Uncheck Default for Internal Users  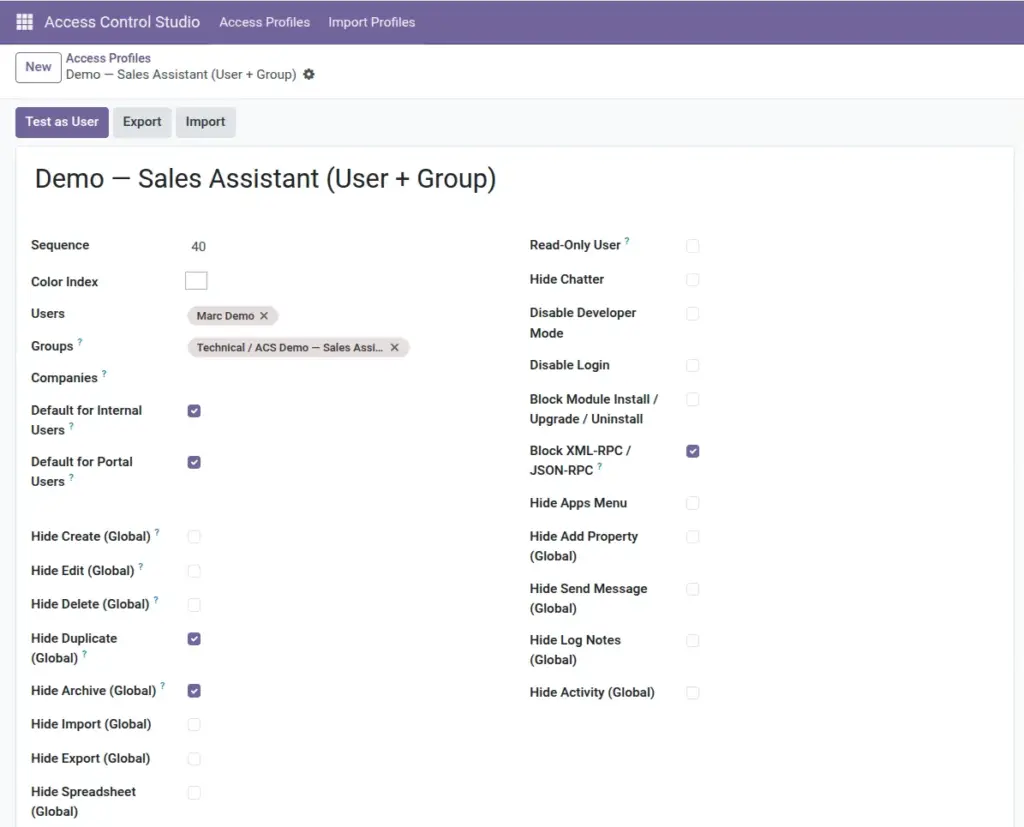[x=194, y=411]
